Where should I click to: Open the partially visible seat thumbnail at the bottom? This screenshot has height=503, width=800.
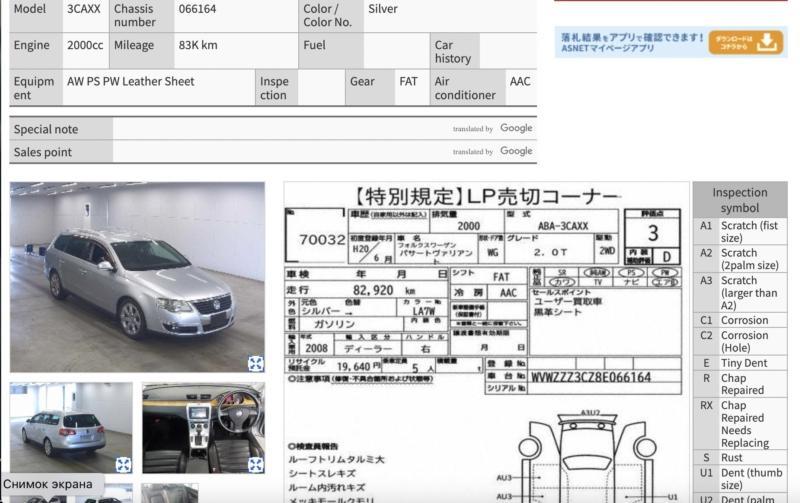(x=168, y=493)
